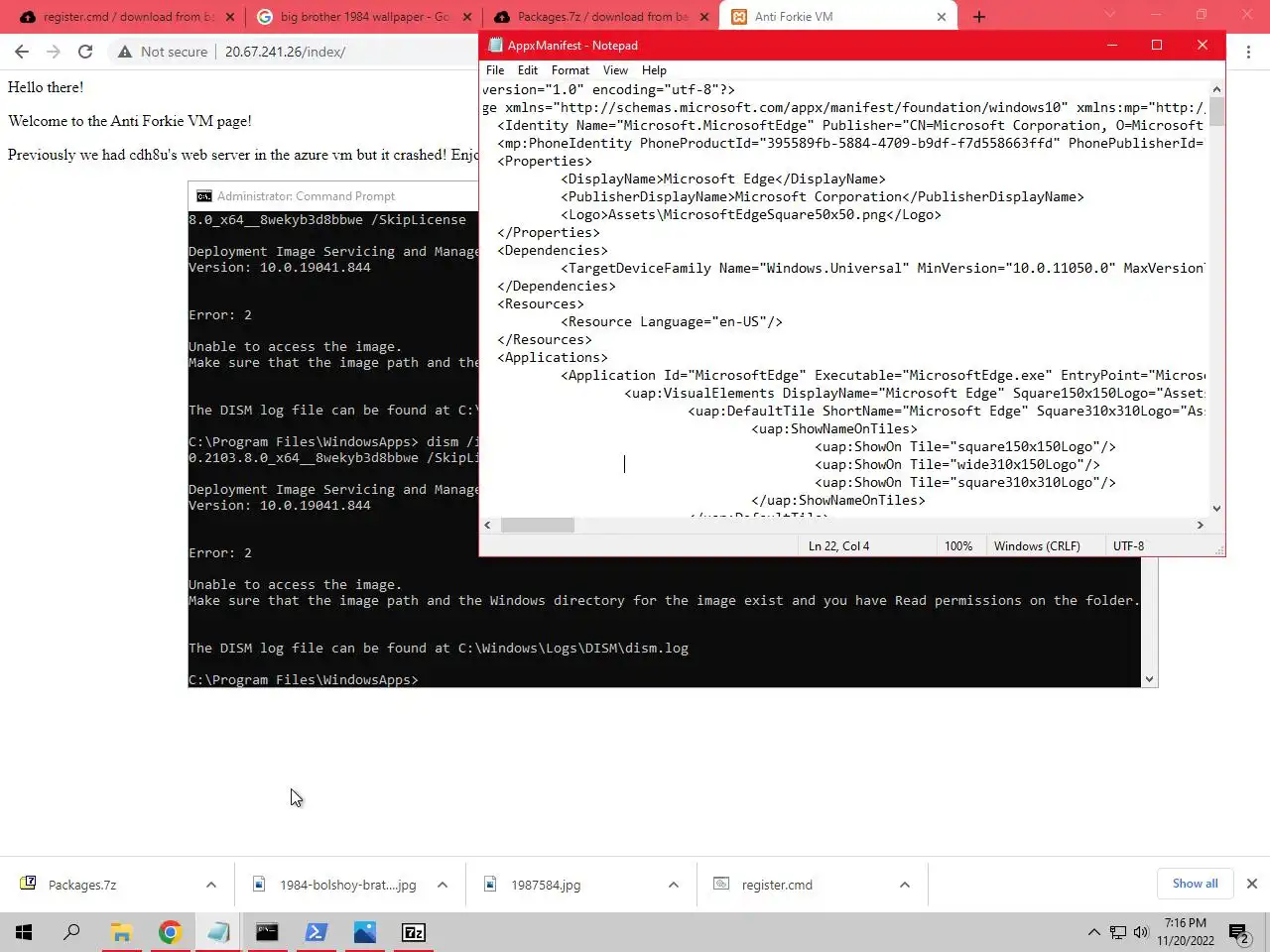Open Notepad Edit menu

point(528,70)
